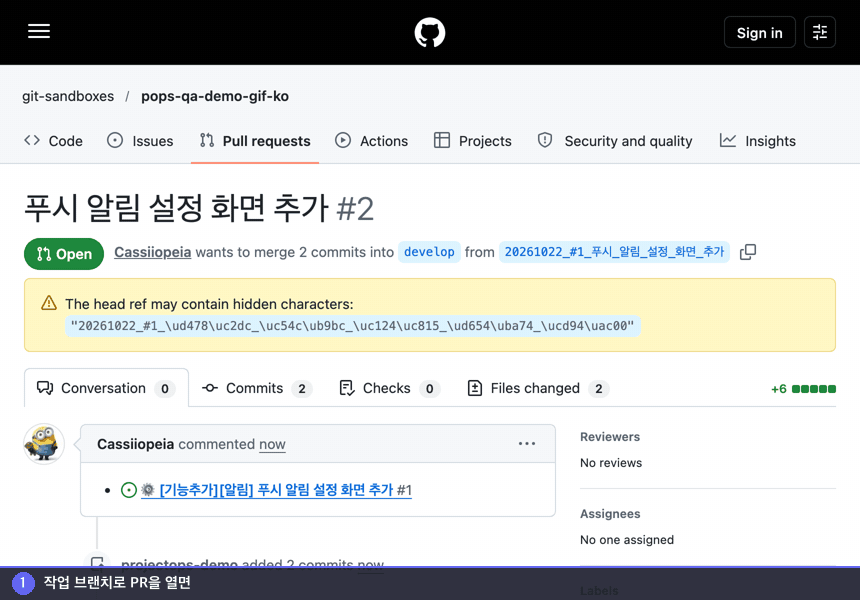Image resolution: width=860 pixels, height=600 pixels.
Task: Select the Commits tab
Action: click(x=257, y=388)
